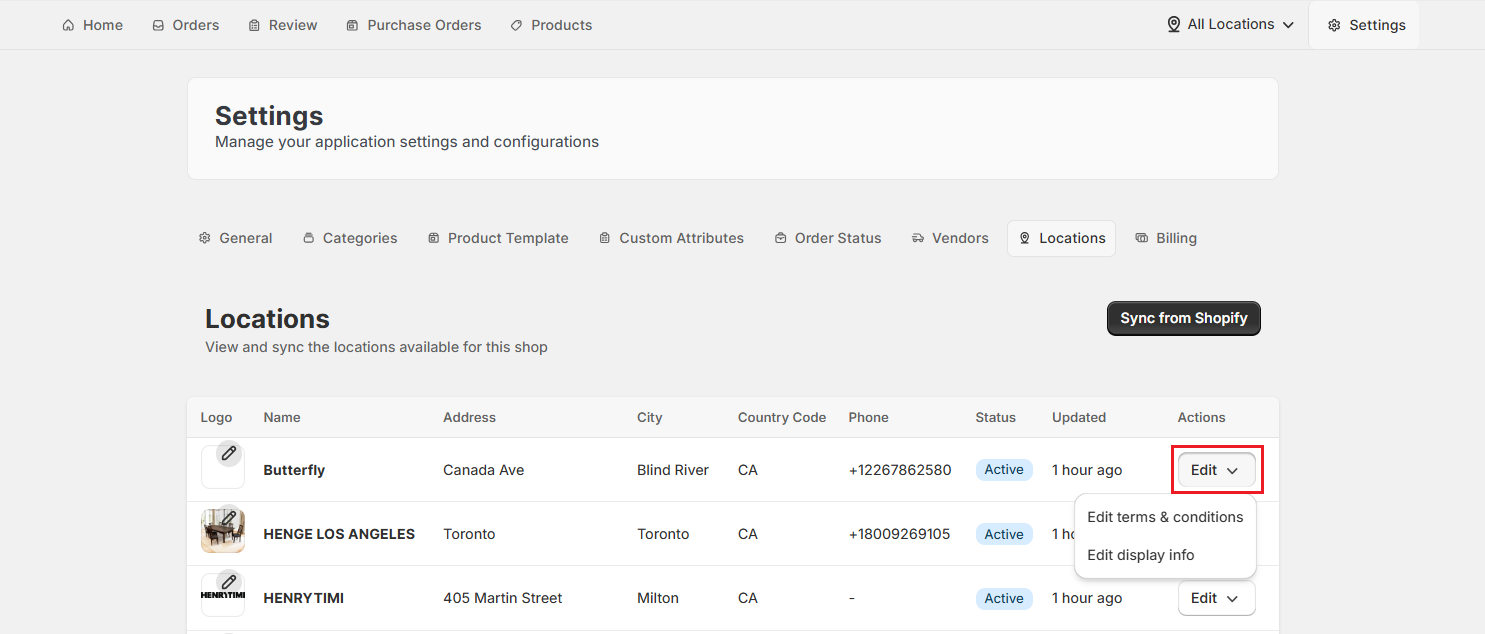Click the location pin icon beside All Locations
Screen dimensions: 1485x634
(x=1174, y=24)
